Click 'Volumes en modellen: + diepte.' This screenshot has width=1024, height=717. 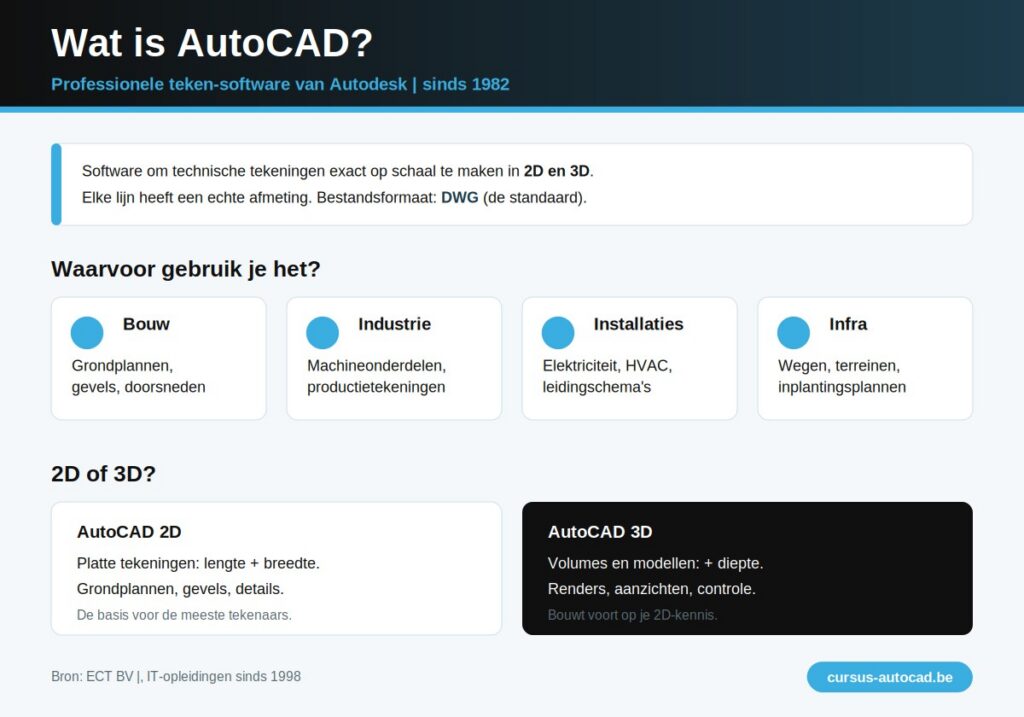(656, 563)
